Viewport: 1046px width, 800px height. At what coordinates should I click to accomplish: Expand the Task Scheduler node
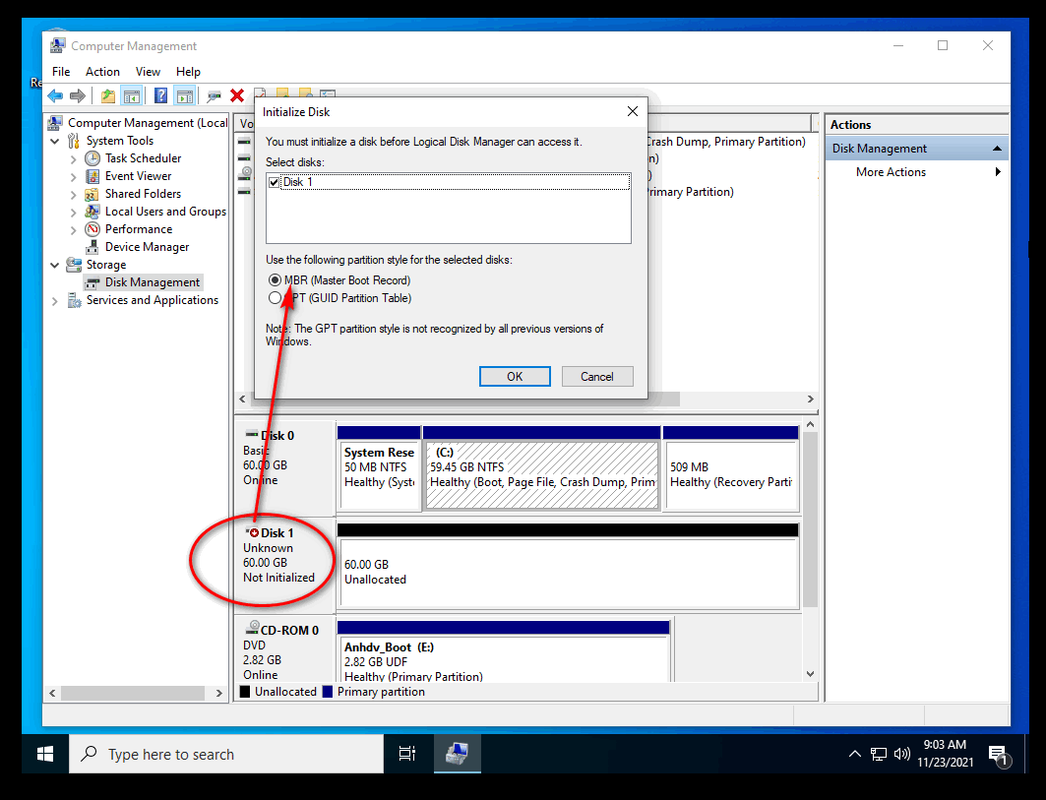click(73, 159)
